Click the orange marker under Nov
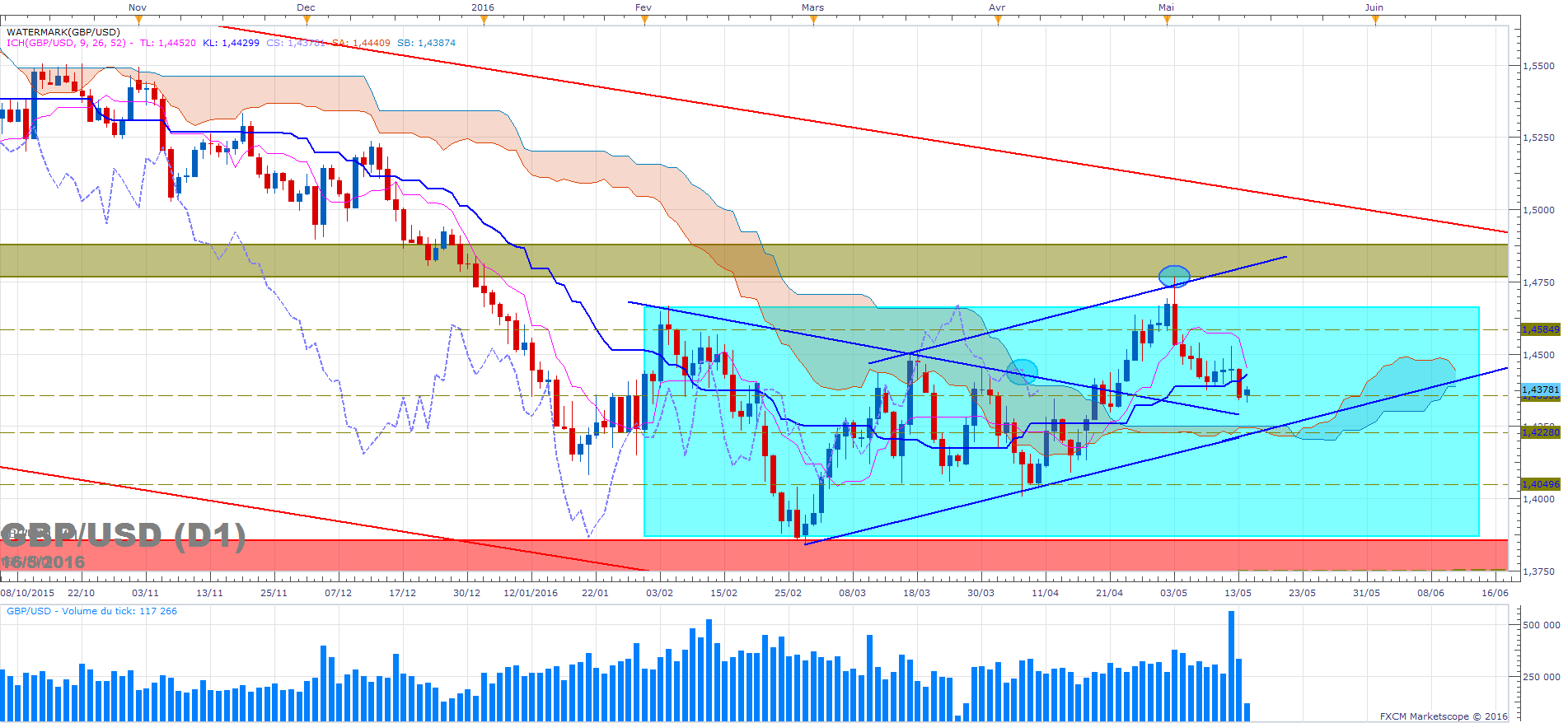Viewport: 1568px width, 723px height. (x=138, y=21)
